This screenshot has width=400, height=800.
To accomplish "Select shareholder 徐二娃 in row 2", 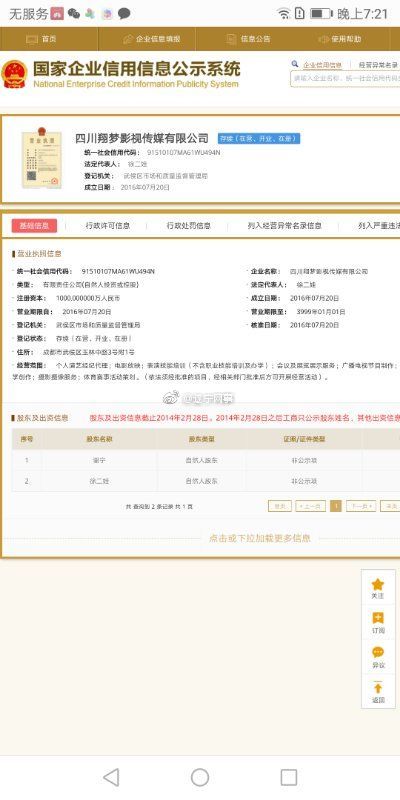I will (99, 481).
